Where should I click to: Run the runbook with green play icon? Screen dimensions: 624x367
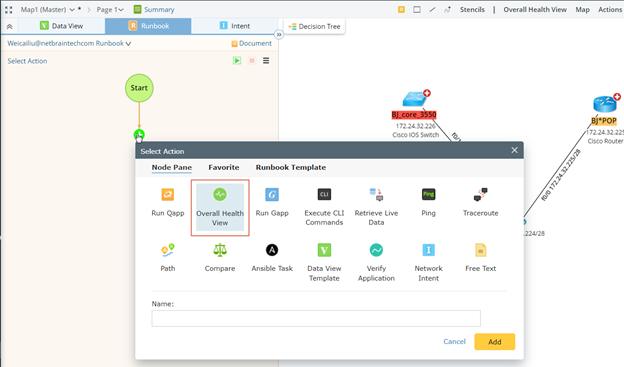tap(237, 61)
